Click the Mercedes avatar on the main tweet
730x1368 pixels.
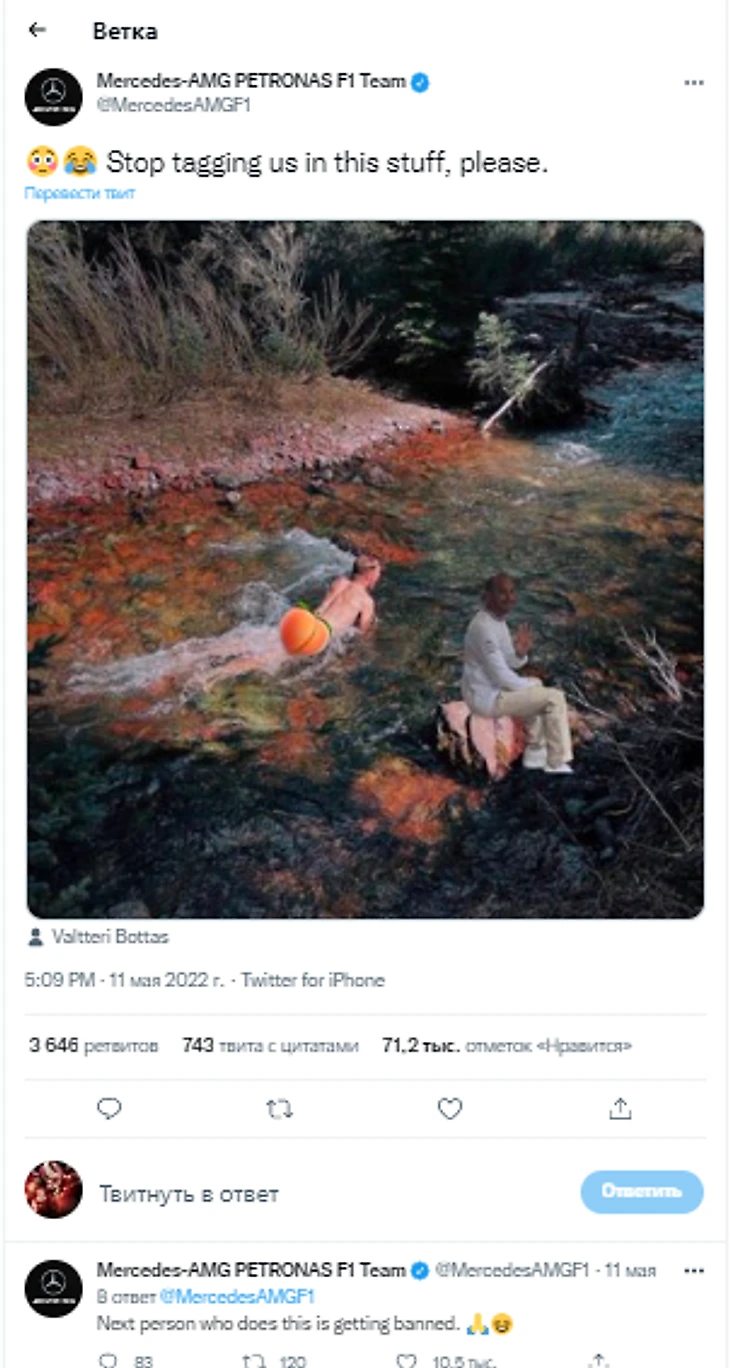point(53,96)
